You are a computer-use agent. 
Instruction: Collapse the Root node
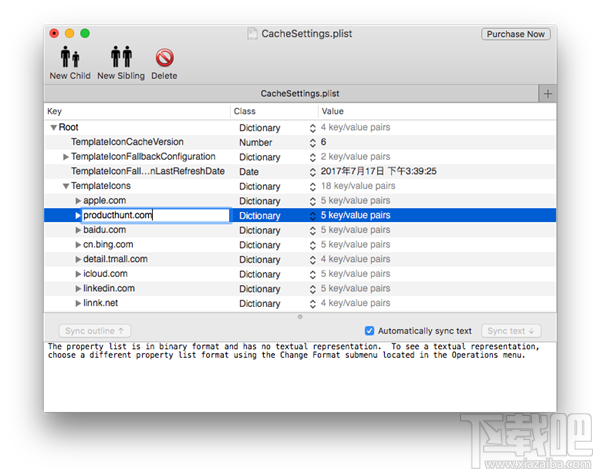point(53,128)
